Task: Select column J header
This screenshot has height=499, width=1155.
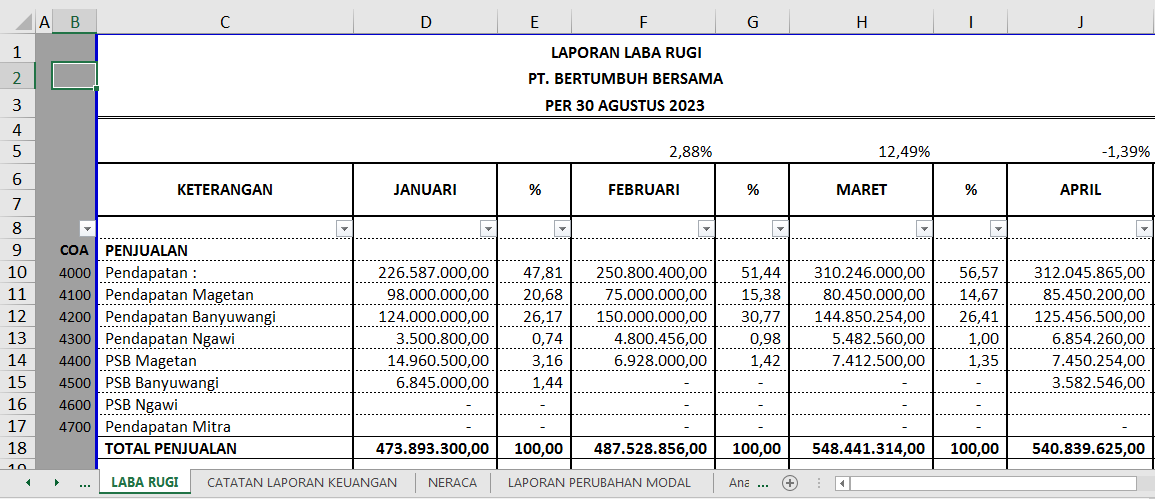Action: tap(1080, 23)
